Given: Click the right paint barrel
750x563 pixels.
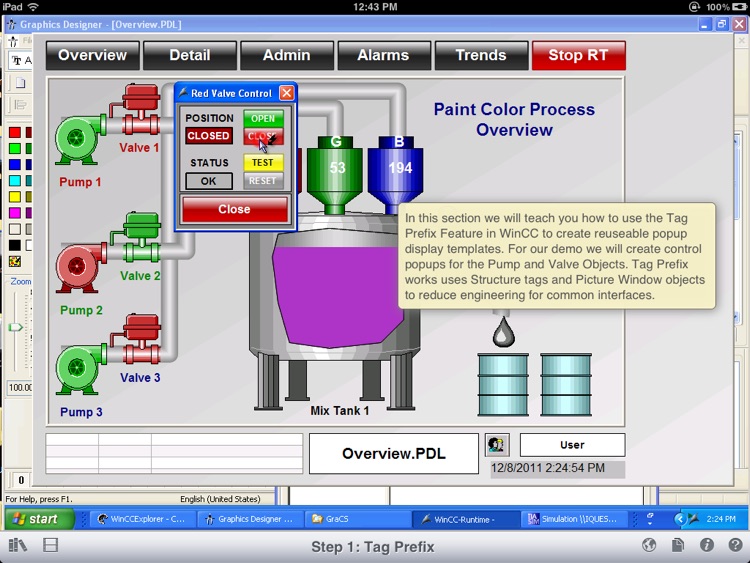Looking at the screenshot, I should click(566, 385).
